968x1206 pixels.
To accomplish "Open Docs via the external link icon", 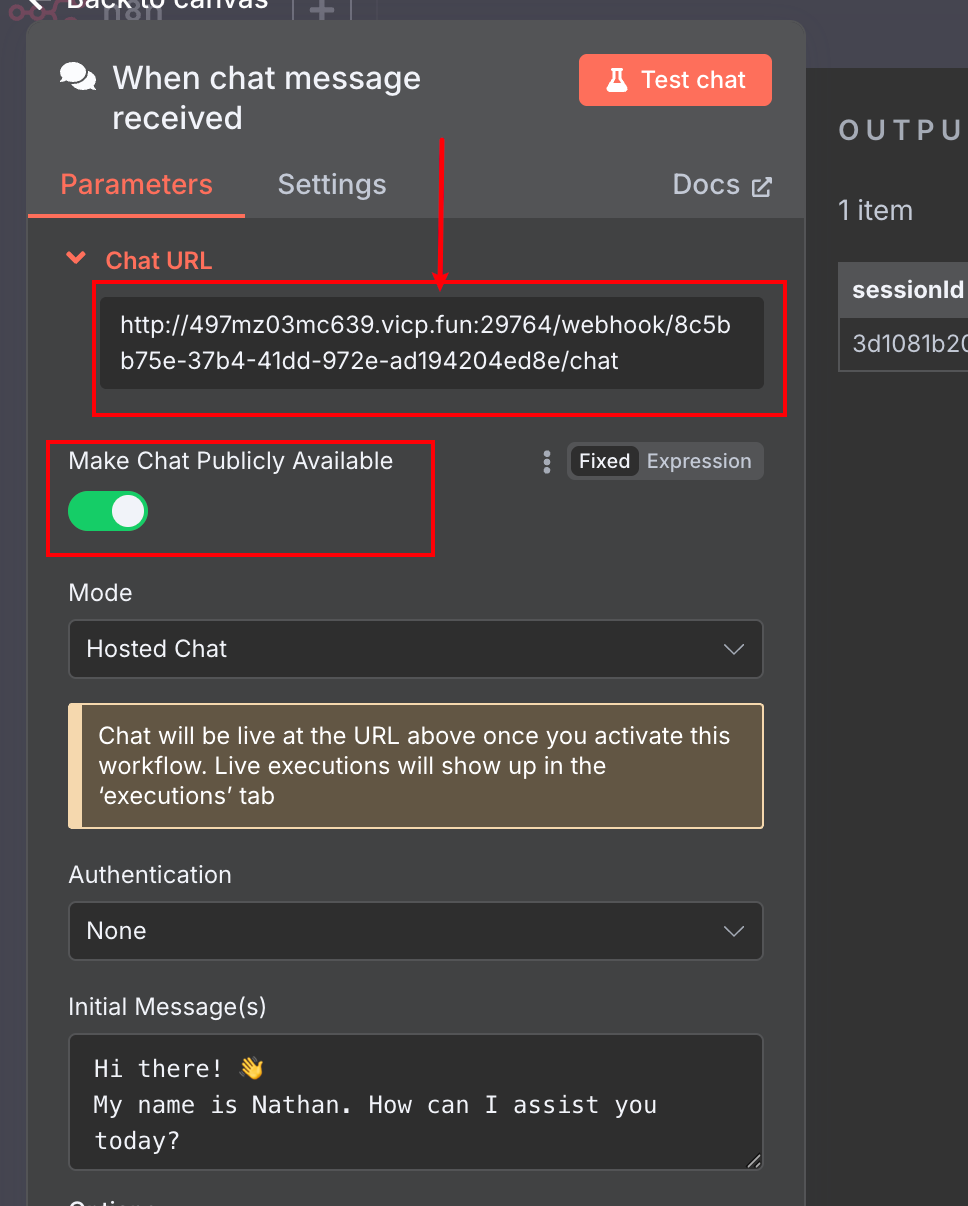I will point(762,186).
